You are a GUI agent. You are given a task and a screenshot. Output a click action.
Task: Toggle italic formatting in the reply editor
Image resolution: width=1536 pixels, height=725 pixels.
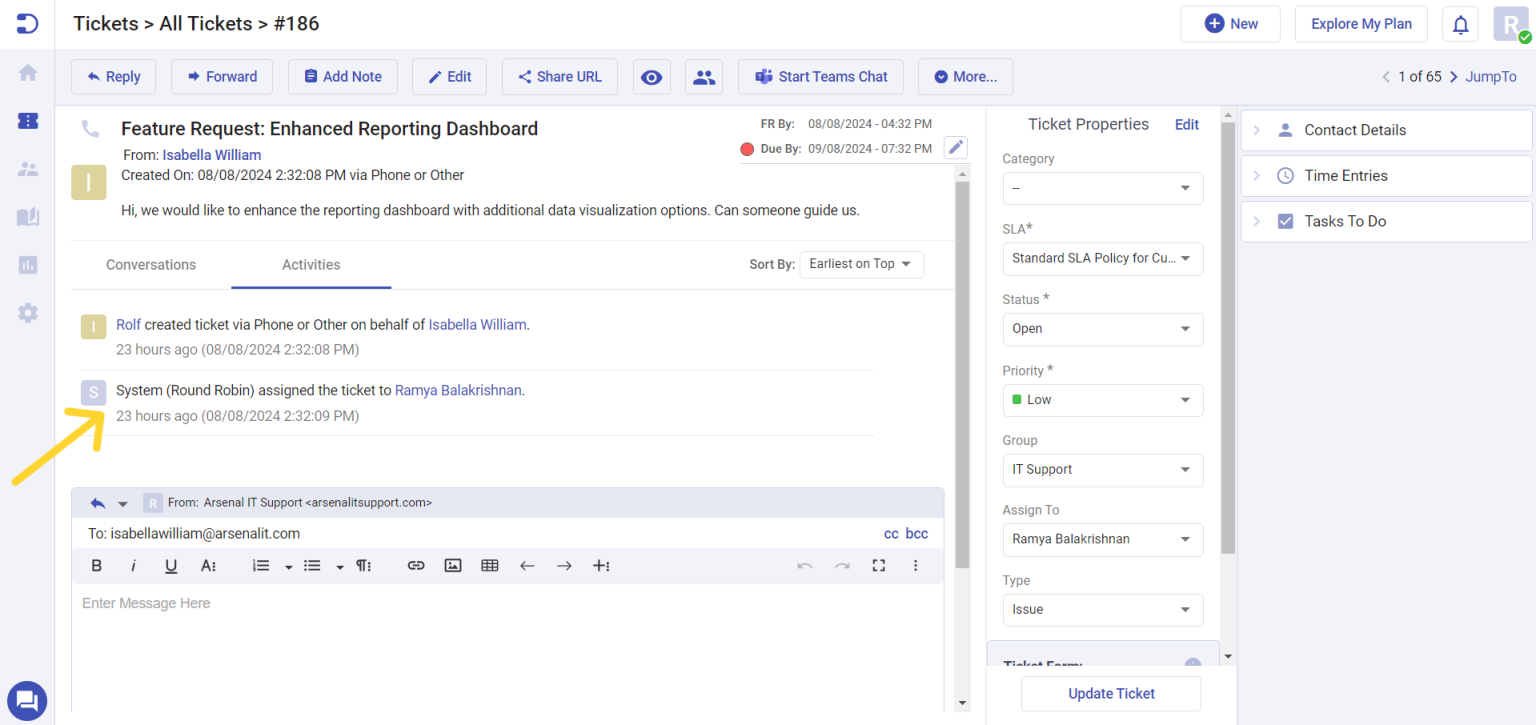point(133,565)
